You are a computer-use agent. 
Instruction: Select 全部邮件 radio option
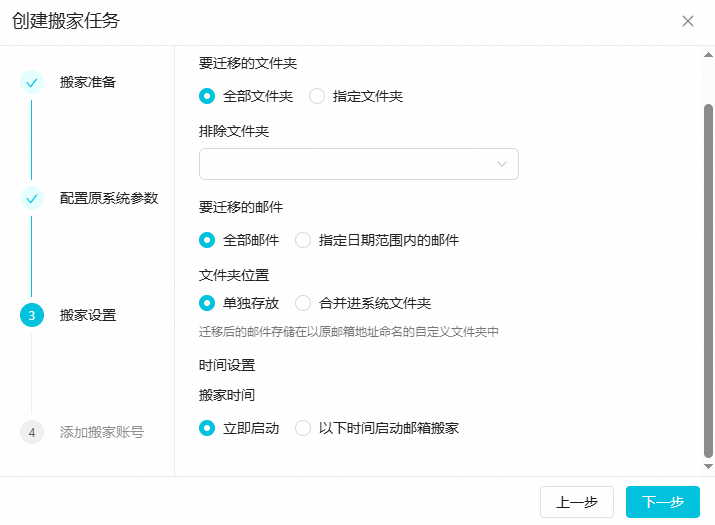coord(207,240)
